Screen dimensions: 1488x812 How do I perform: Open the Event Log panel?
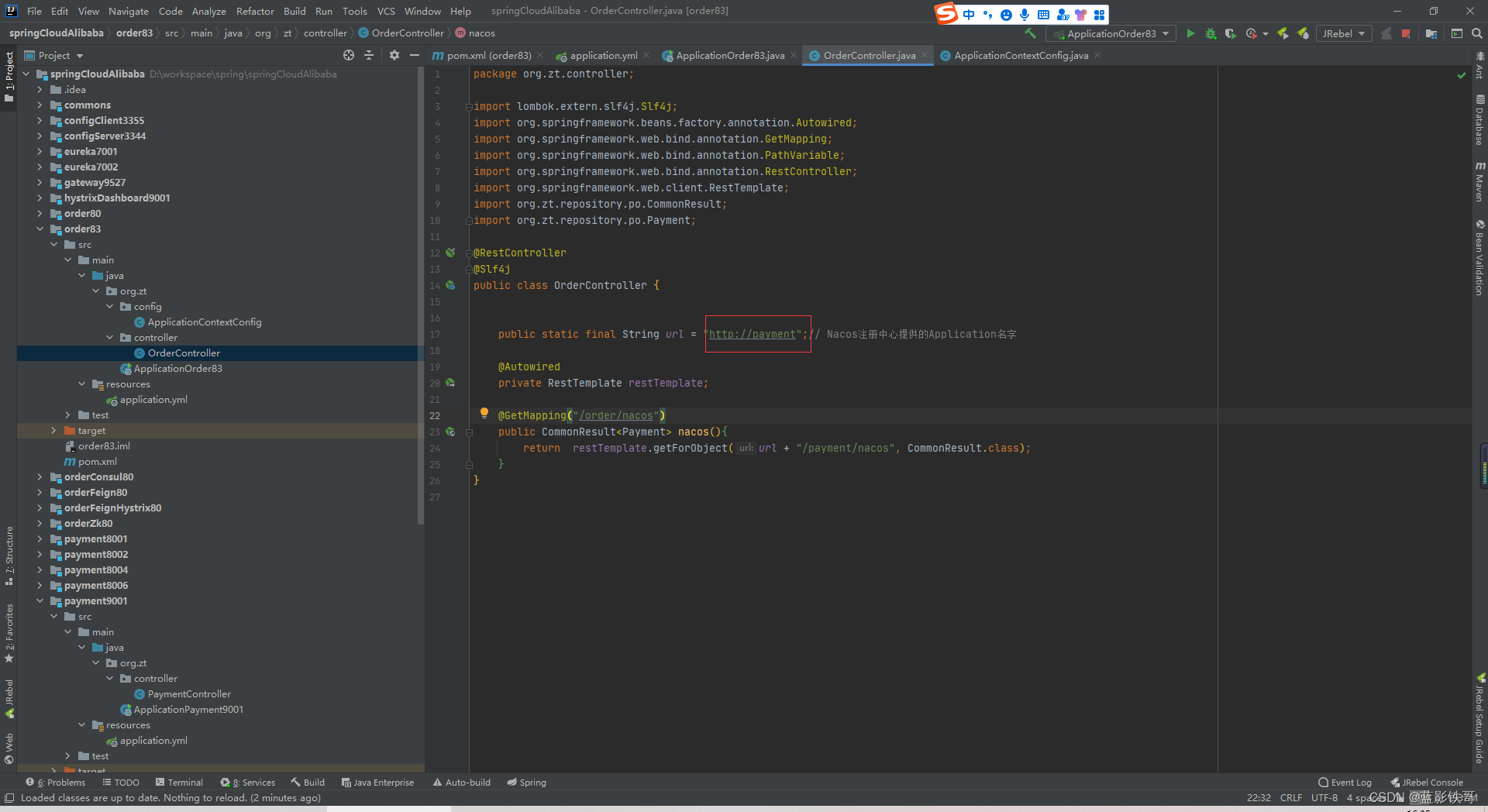(1345, 782)
